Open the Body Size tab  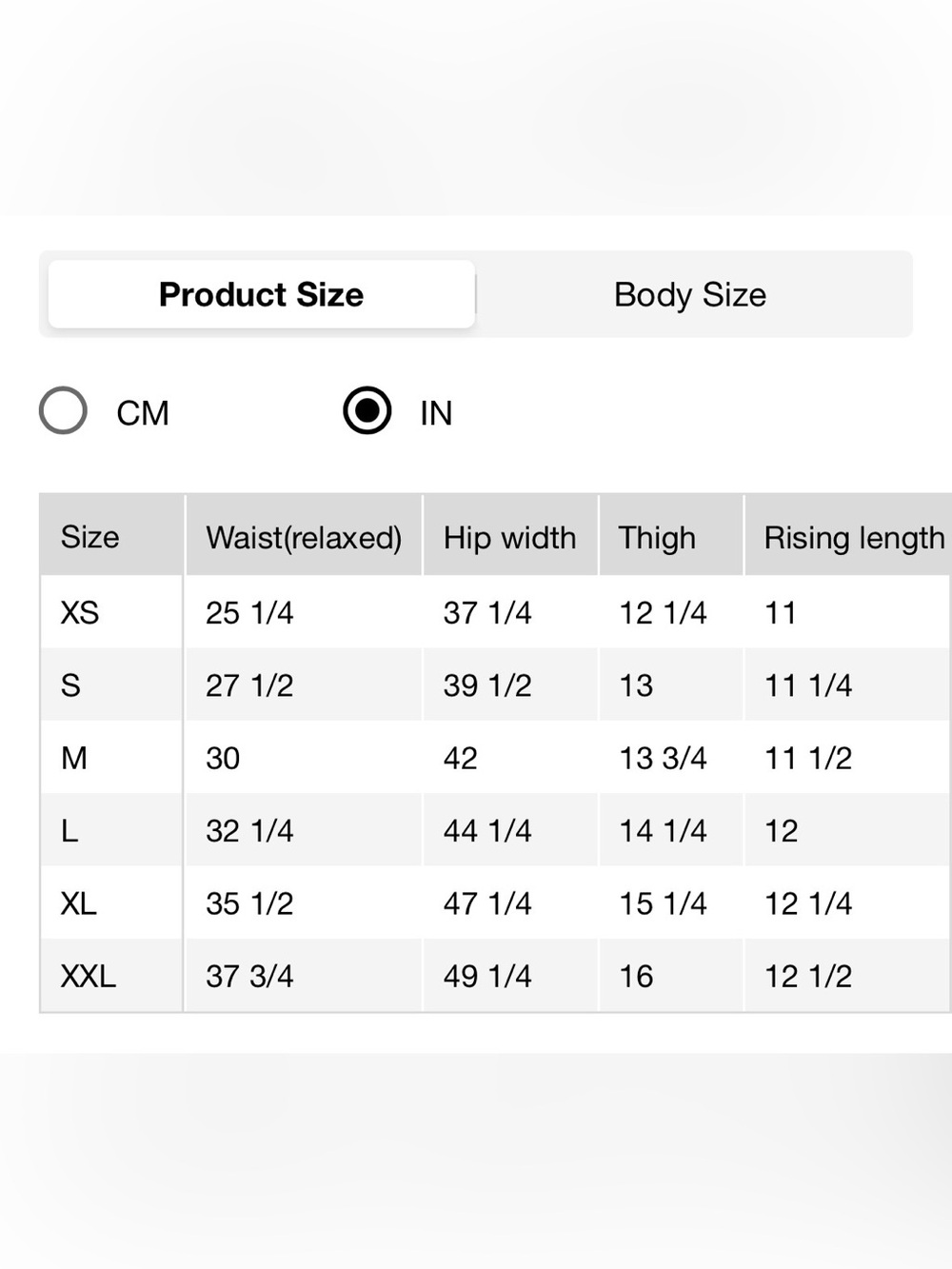click(690, 294)
